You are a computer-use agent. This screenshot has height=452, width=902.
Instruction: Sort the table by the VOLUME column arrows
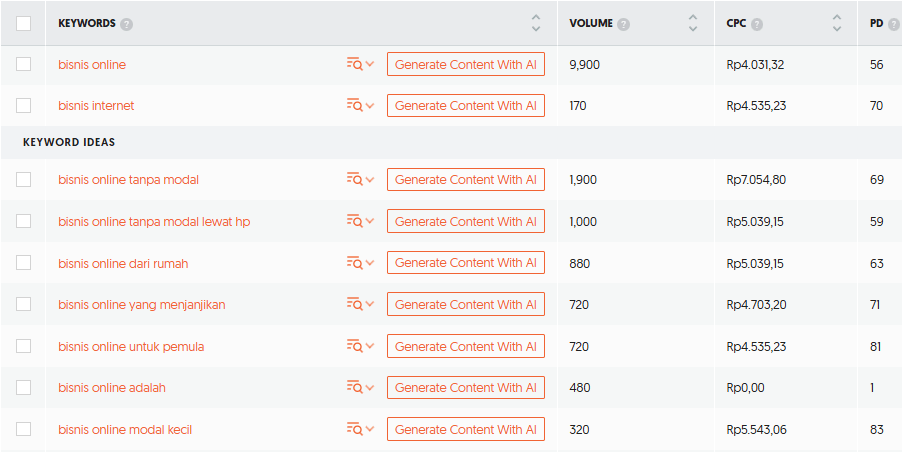coord(693,23)
